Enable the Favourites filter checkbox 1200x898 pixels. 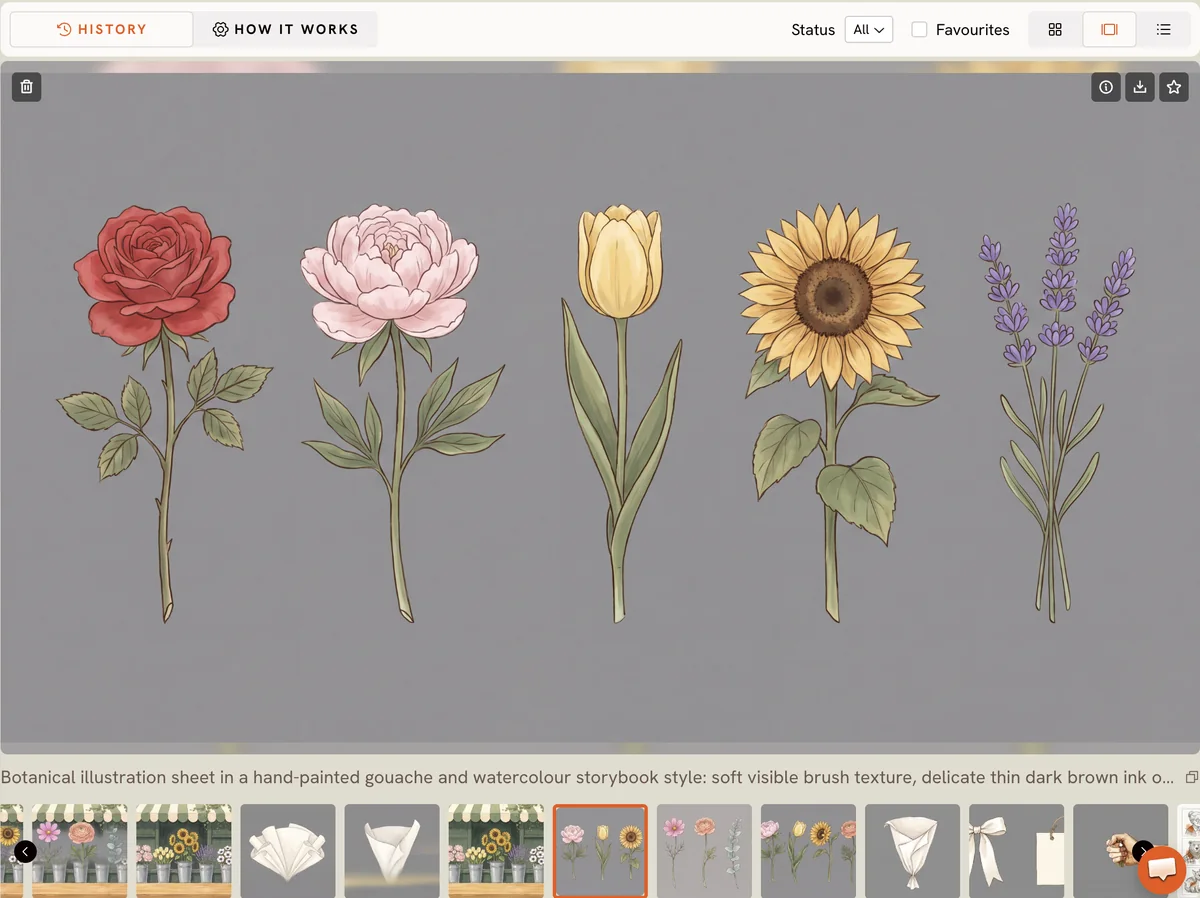pos(919,30)
